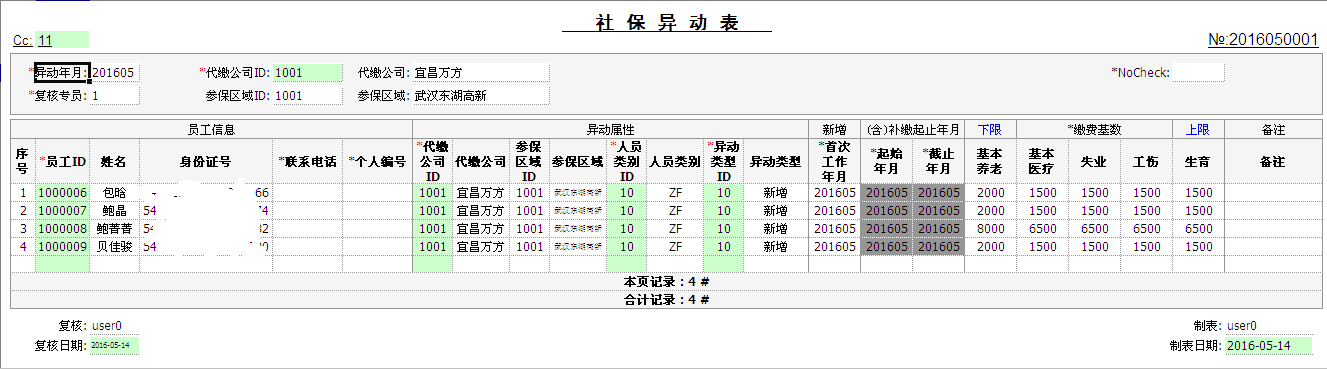The width and height of the screenshot is (1327, 369).
Task: Click 备注 cell in 包晗 row
Action: coord(1272,193)
